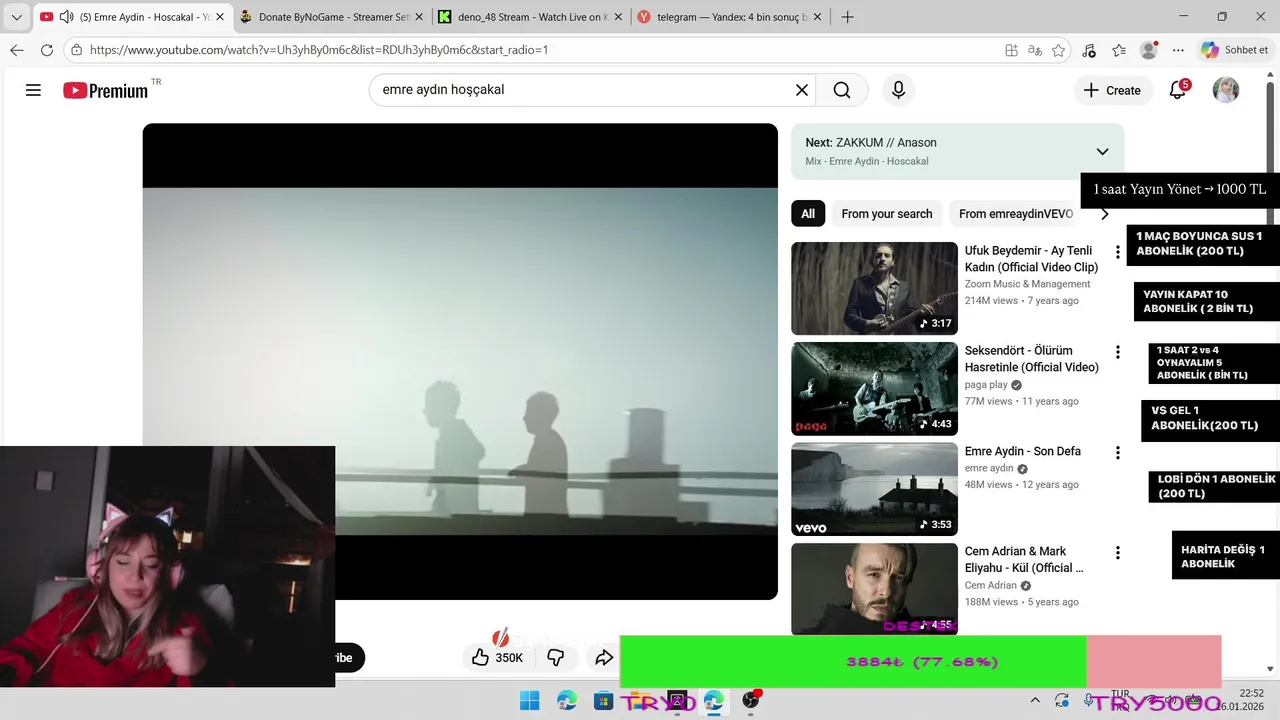1280x720 pixels.
Task: Open Windows Start menu
Action: click(529, 700)
